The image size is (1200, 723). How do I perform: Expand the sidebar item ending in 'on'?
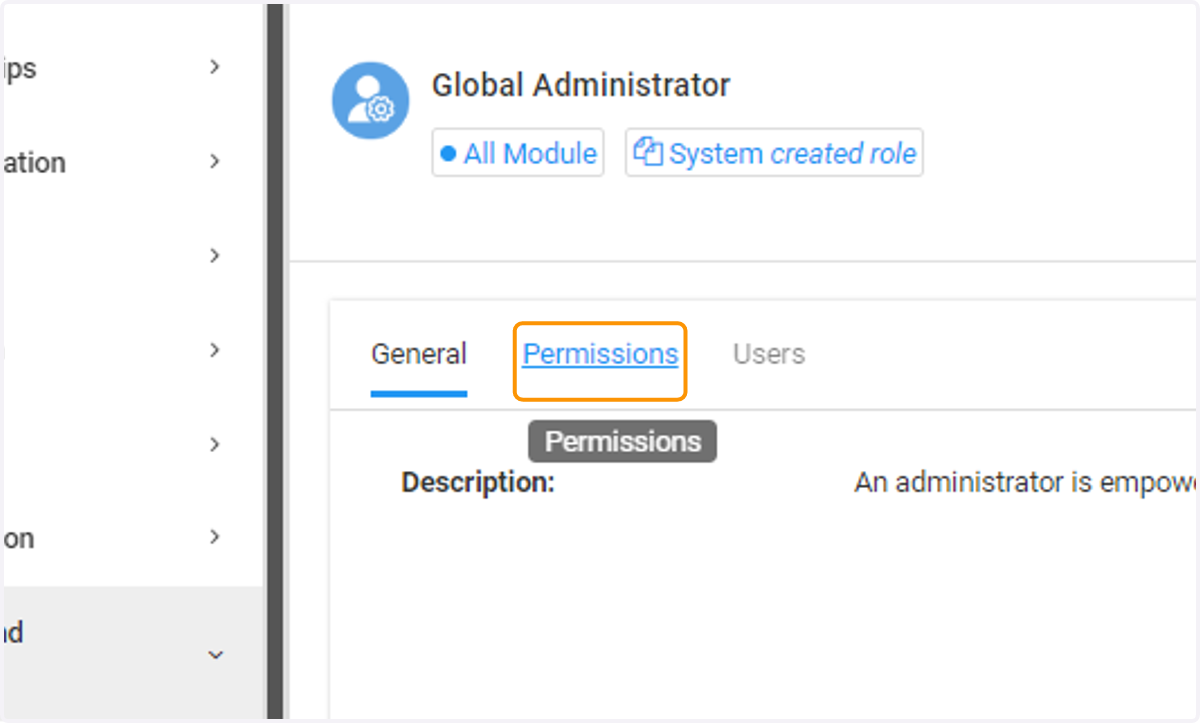[215, 537]
